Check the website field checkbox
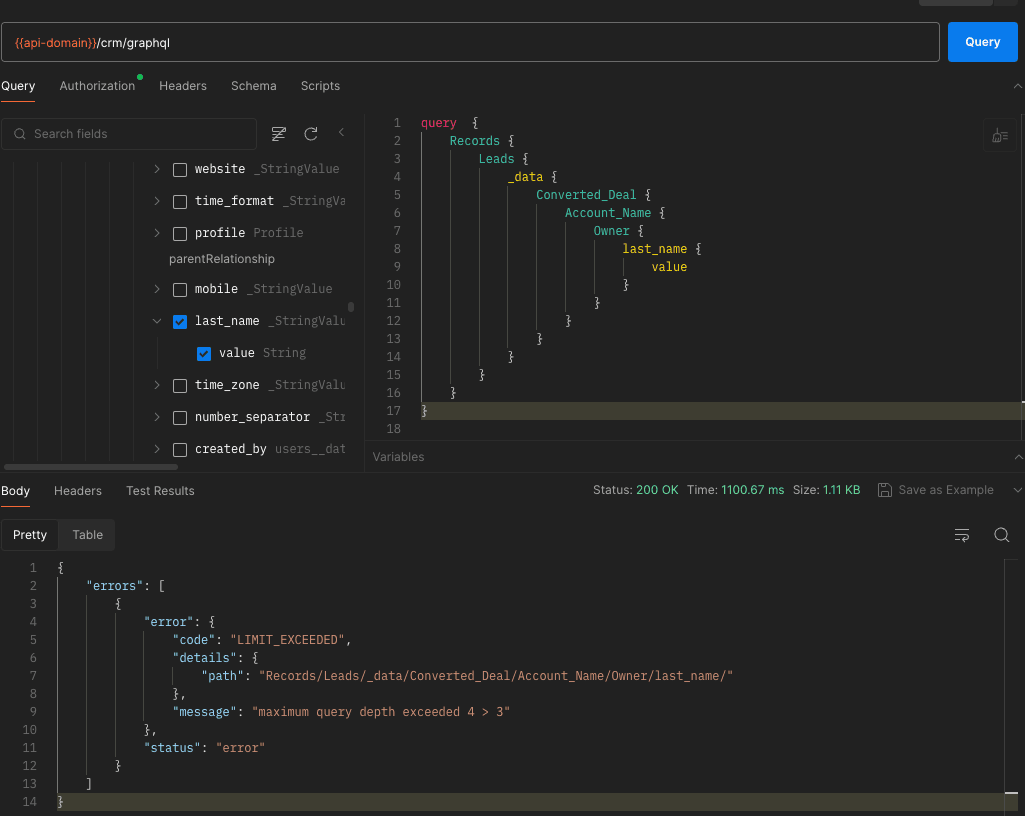Screen dimensions: 1025x816 [180, 170]
